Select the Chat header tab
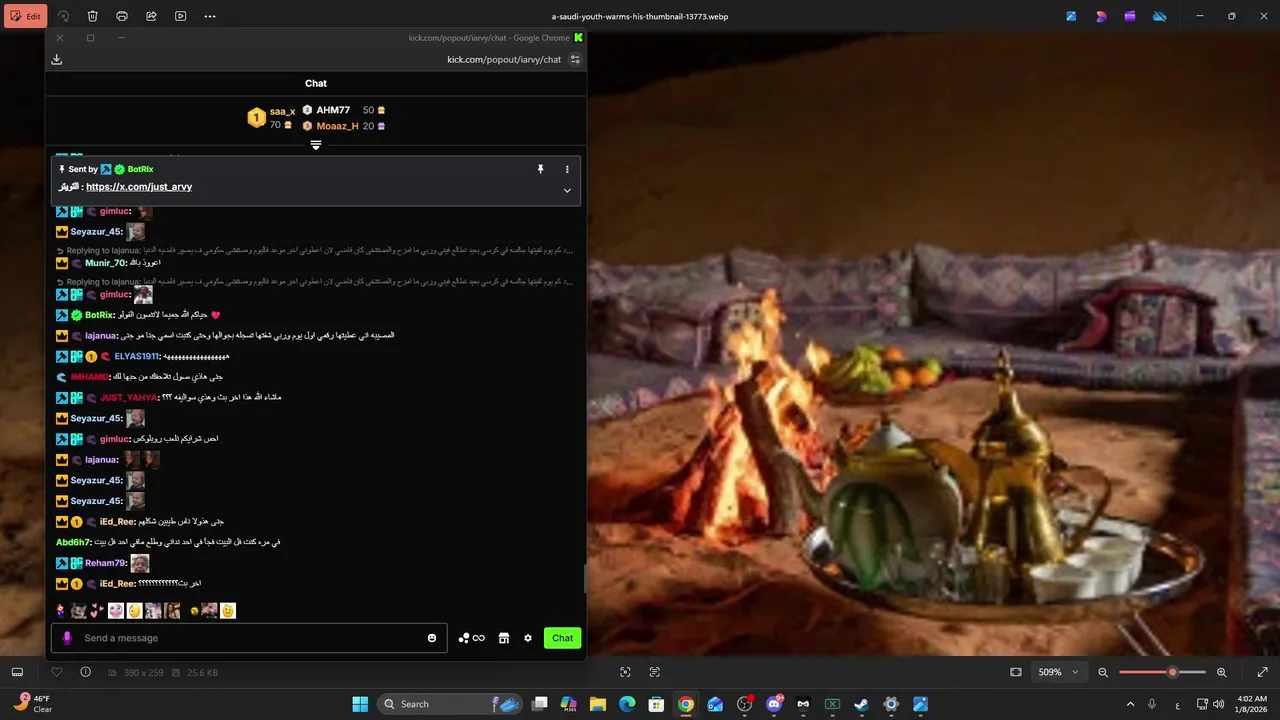 point(316,83)
